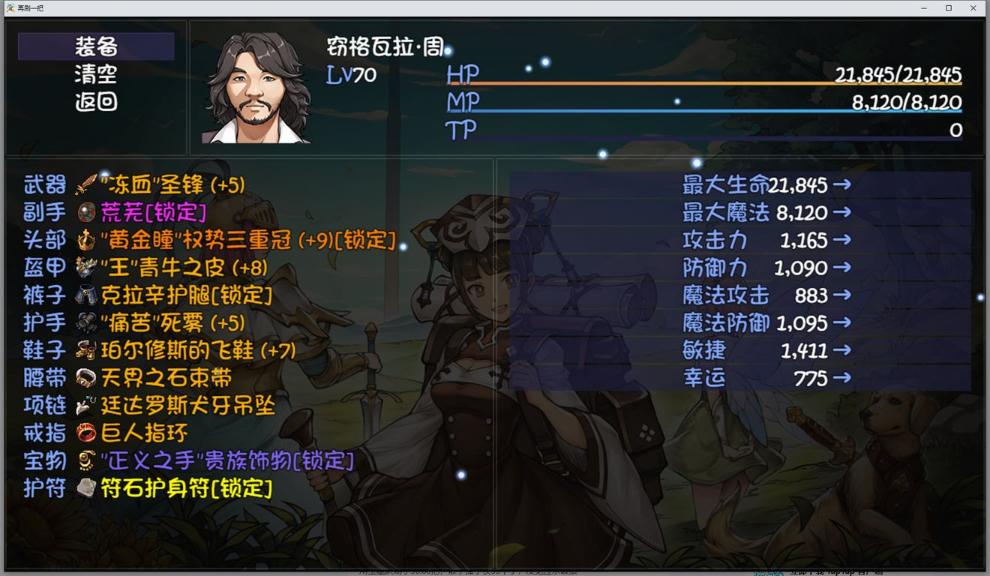The image size is (990, 576).
Task: Click the arrow next to 攻击力
Action: (842, 240)
